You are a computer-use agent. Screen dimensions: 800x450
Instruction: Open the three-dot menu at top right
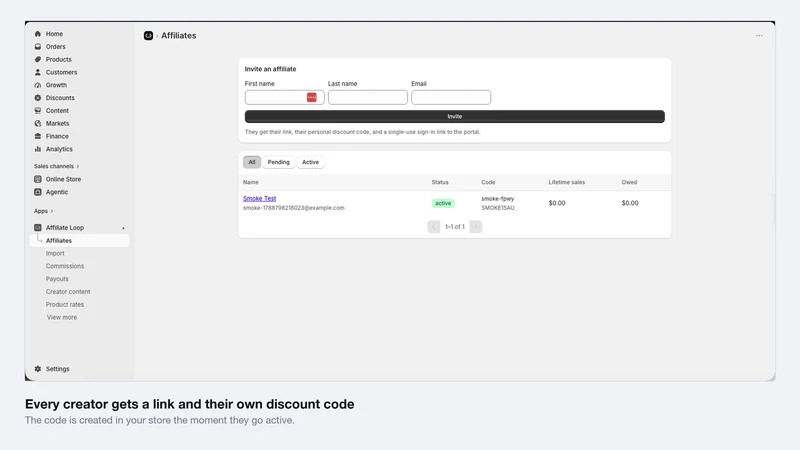click(759, 36)
